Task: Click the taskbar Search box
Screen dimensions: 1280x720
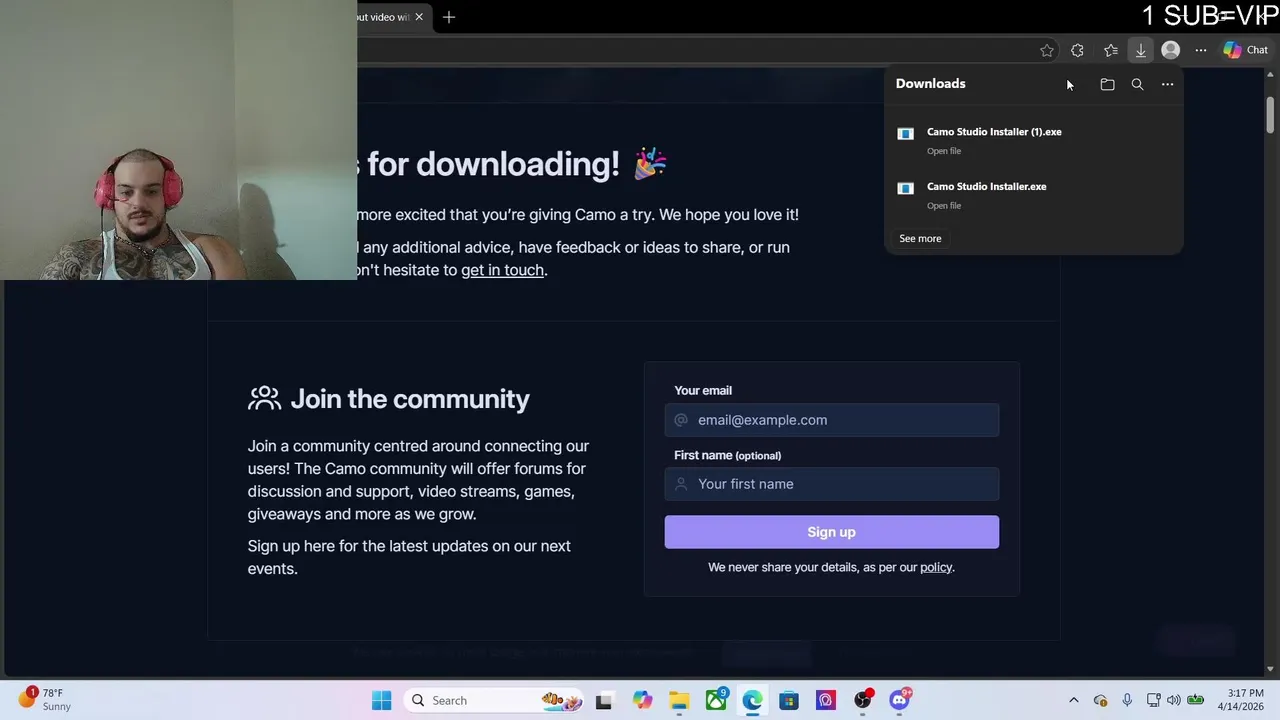Action: [494, 701]
